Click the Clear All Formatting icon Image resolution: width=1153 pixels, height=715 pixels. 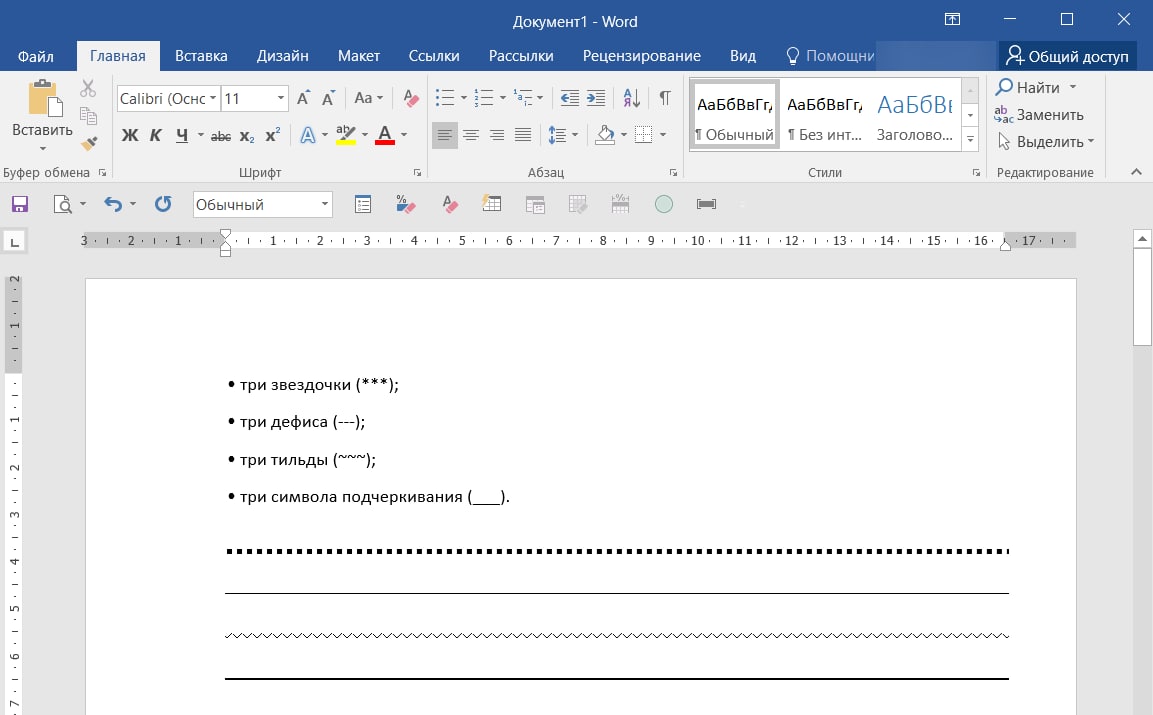coord(411,98)
